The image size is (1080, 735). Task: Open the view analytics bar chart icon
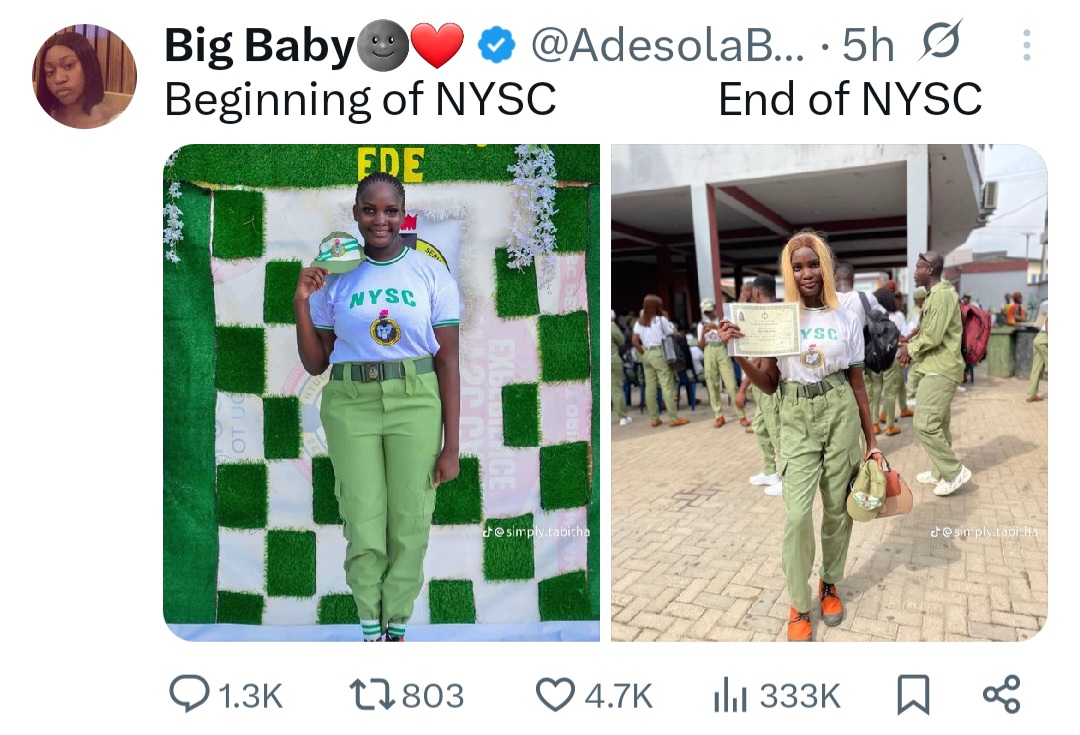pyautogui.click(x=730, y=694)
